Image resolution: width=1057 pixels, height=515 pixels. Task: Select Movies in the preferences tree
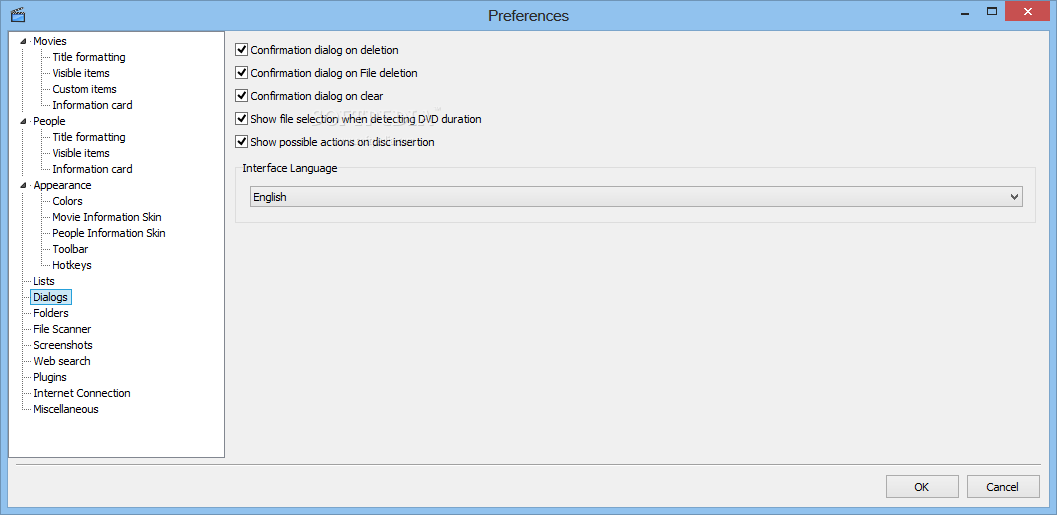click(x=50, y=41)
